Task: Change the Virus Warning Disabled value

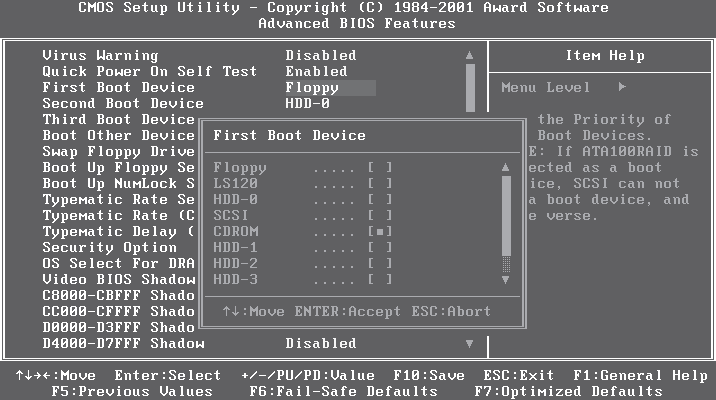Action: pos(320,56)
